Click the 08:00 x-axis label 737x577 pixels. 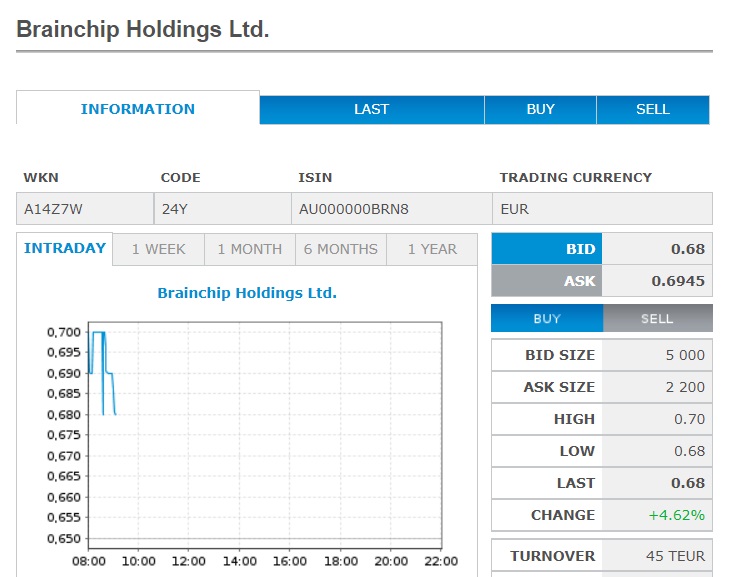coord(89,561)
